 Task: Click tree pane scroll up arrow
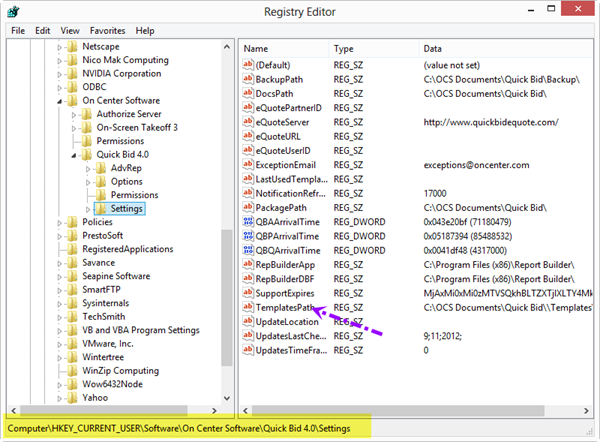[x=227, y=47]
